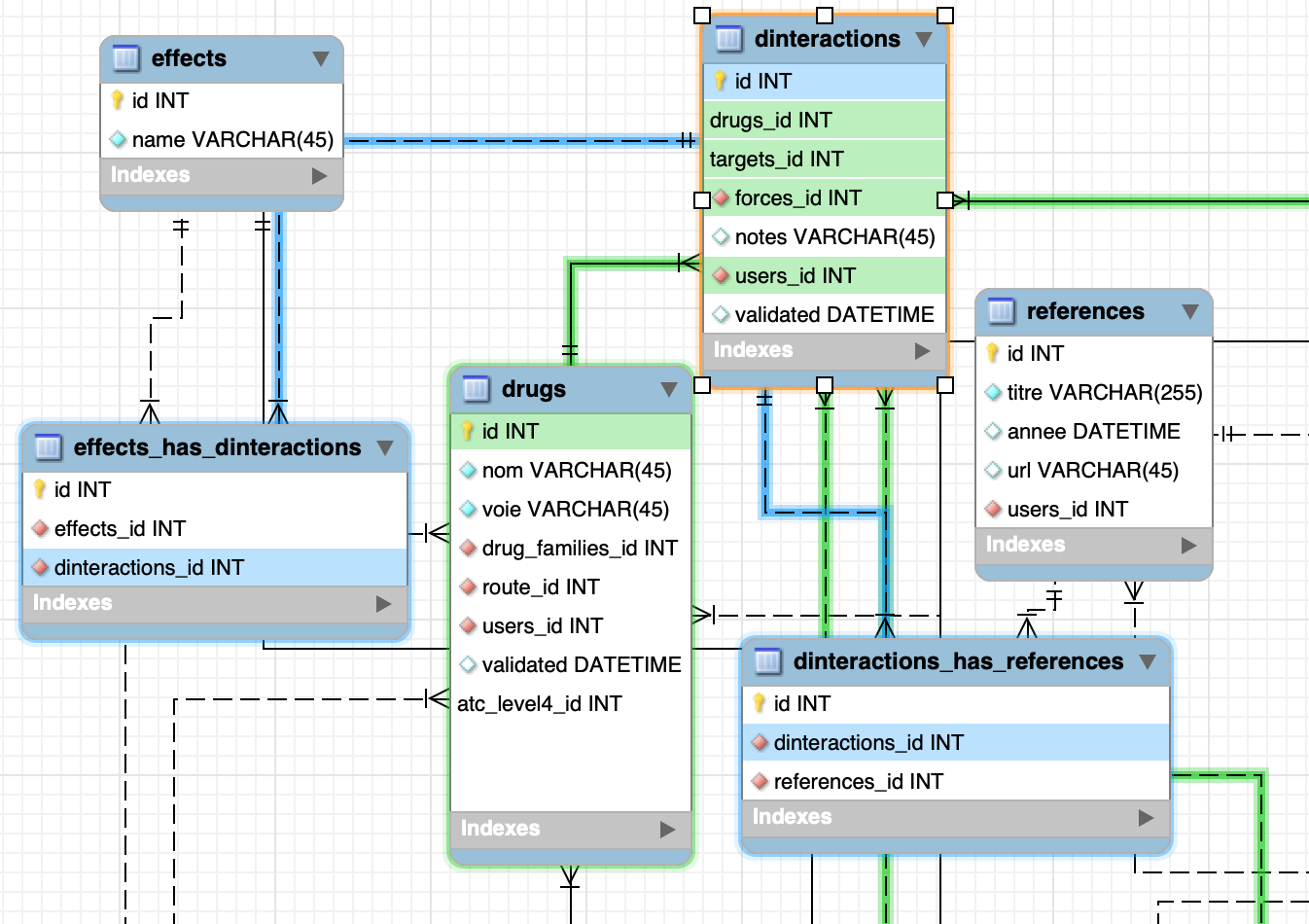Expand Indexes of dinteractions_has_references table
The width and height of the screenshot is (1309, 924).
coord(1146,818)
